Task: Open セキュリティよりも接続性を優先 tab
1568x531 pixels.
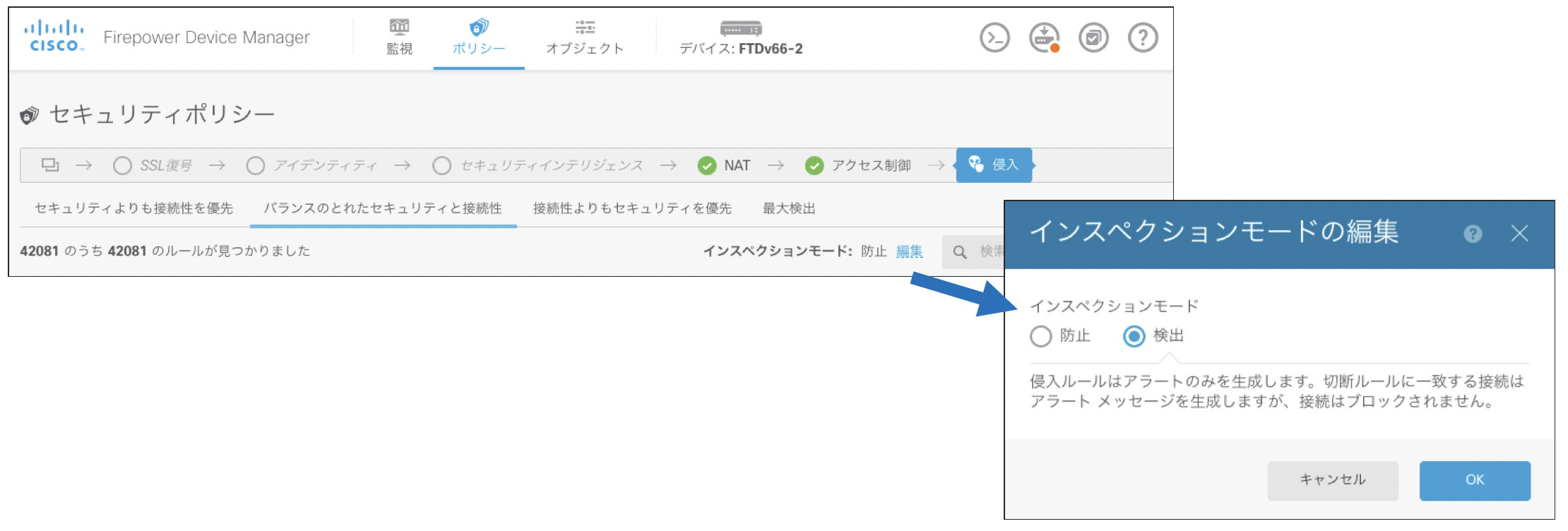Action: (133, 208)
